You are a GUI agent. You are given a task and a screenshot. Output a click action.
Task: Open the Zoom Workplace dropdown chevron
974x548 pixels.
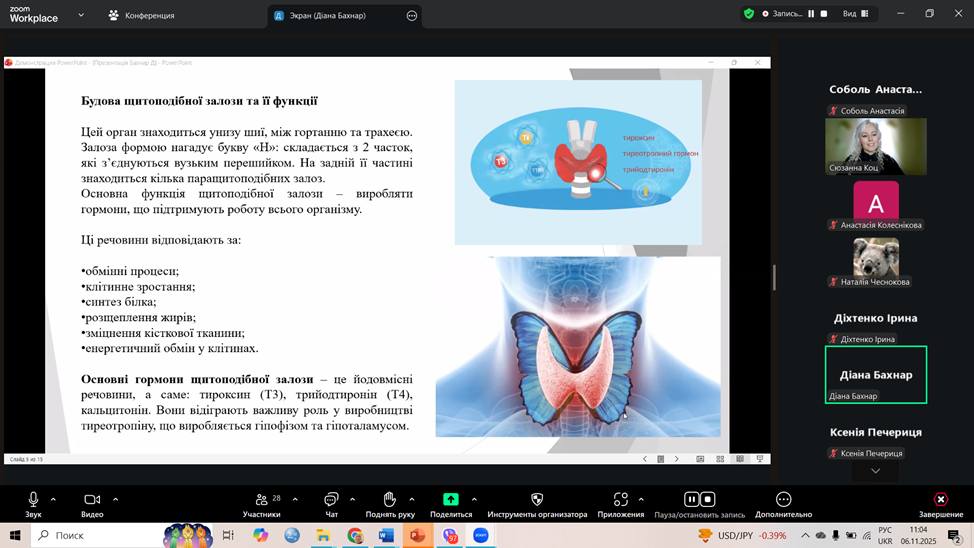point(80,15)
